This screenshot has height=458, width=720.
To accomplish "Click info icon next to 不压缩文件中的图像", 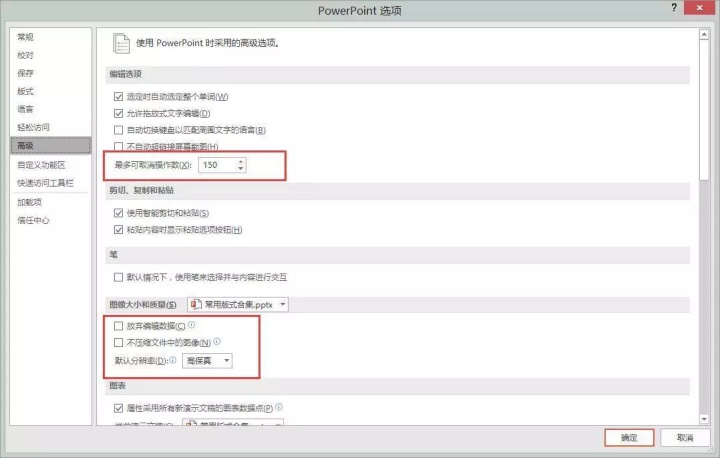I will point(217,341).
